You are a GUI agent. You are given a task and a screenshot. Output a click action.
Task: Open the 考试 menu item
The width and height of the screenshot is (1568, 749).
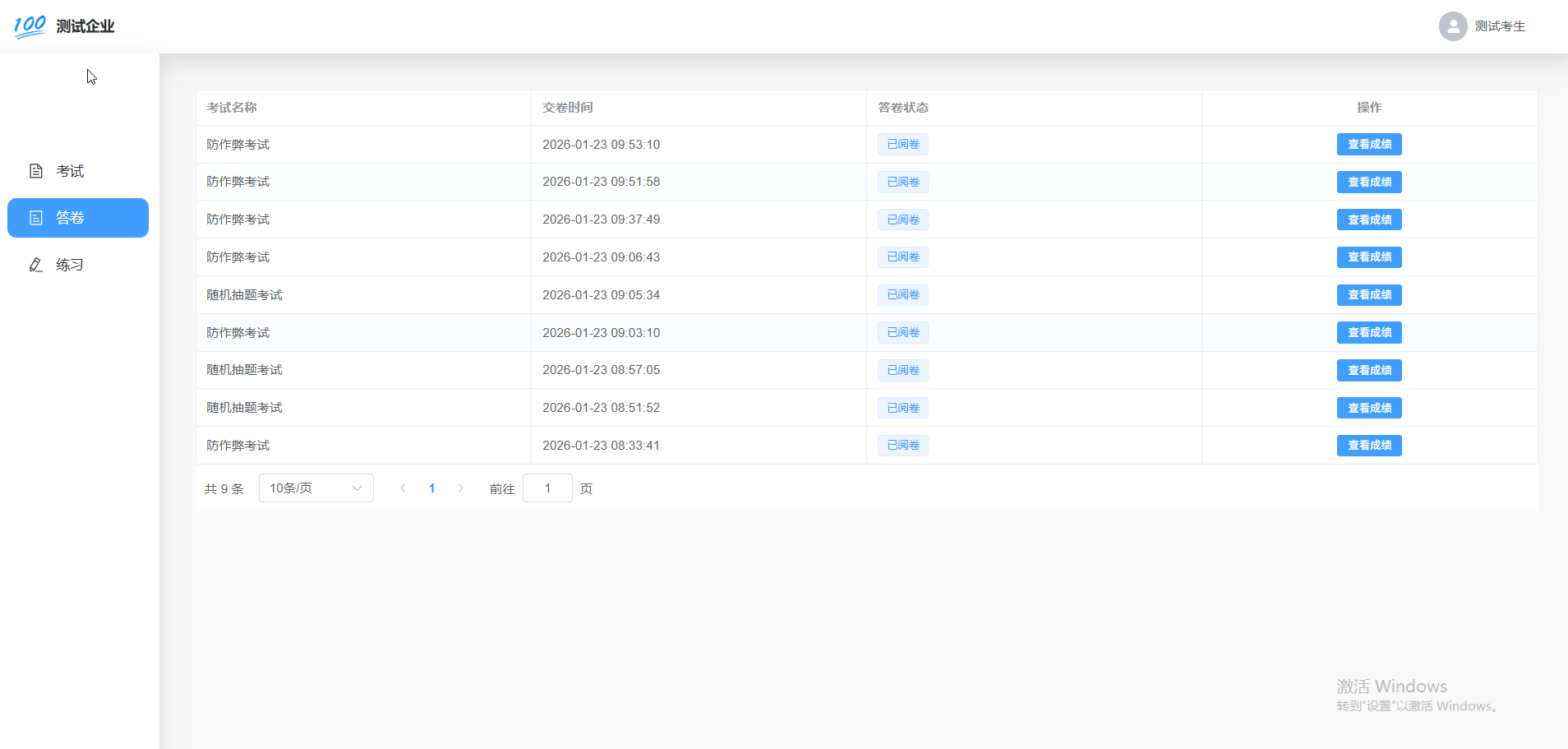(x=70, y=171)
